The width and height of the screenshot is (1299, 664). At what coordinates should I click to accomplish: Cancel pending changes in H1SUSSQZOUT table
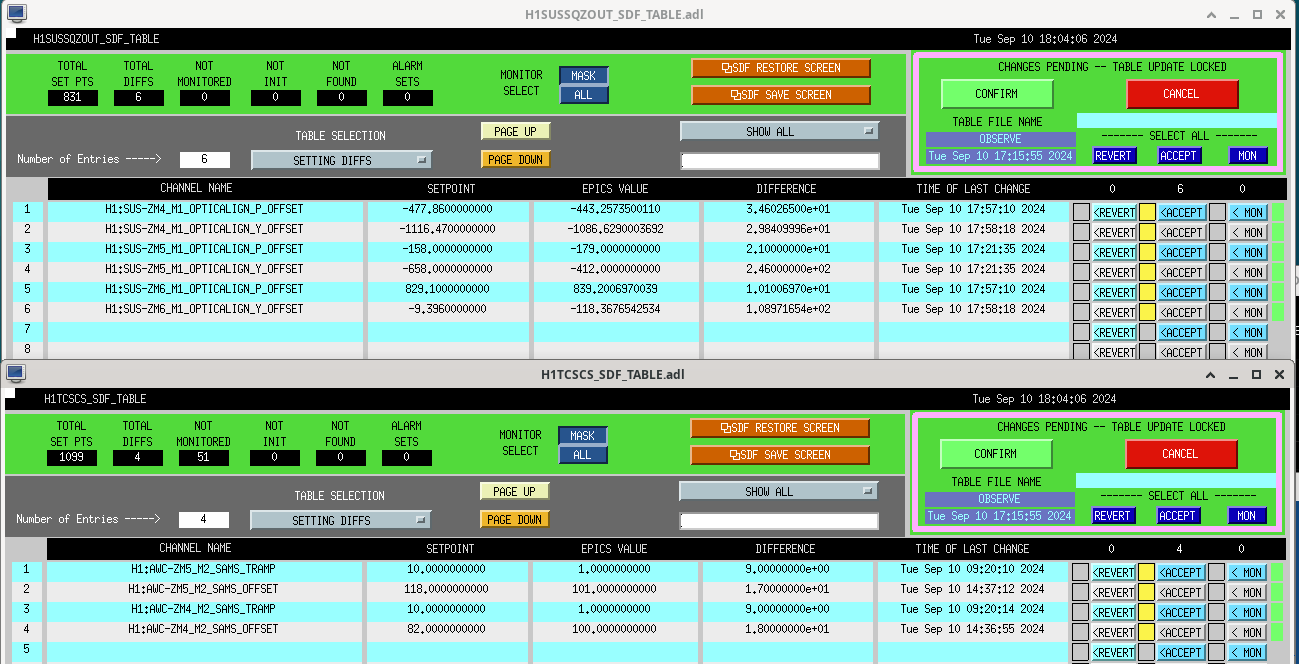[x=1182, y=94]
